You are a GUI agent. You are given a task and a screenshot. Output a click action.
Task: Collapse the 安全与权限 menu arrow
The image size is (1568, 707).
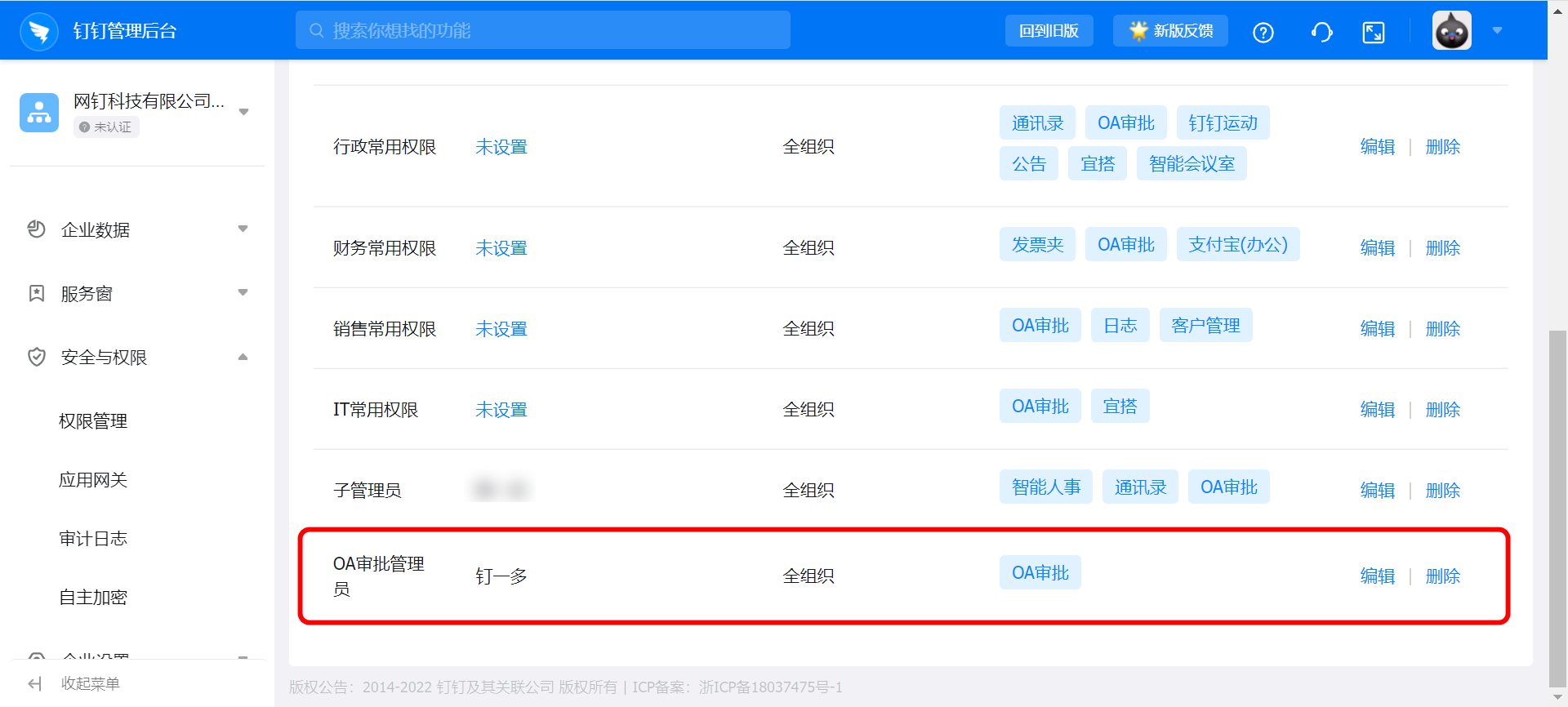243,357
